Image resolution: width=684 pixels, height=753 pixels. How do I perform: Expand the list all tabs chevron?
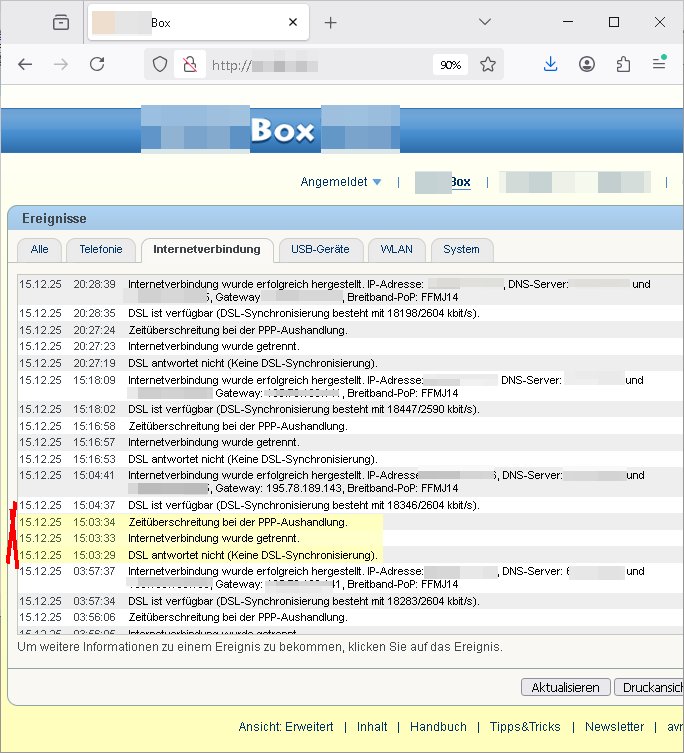point(485,22)
